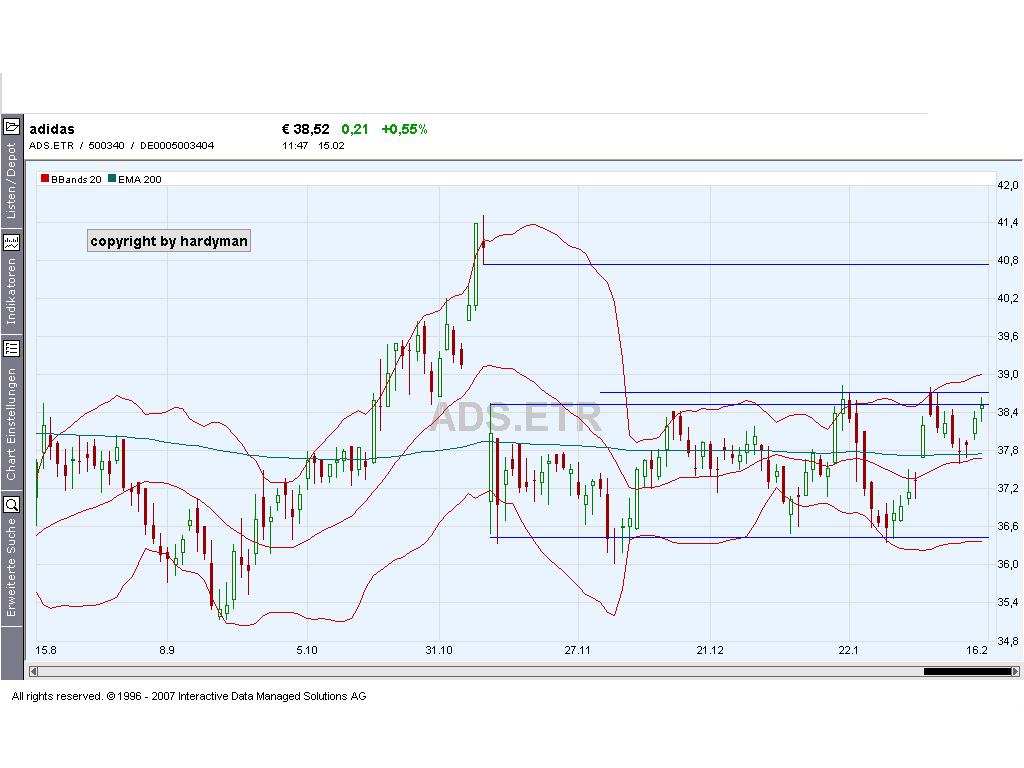
Task: Click the change value 0,21
Action: pyautogui.click(x=355, y=129)
